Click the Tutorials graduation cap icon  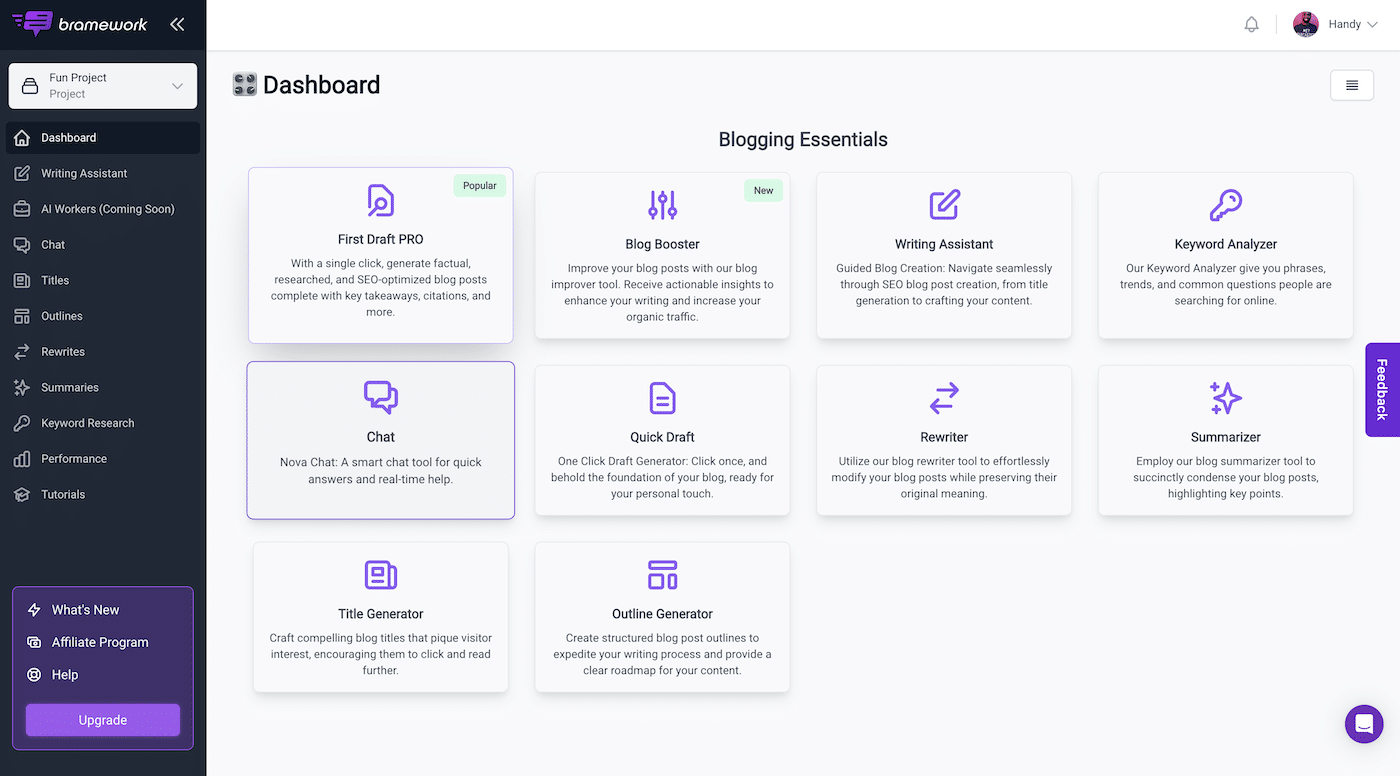coord(22,495)
